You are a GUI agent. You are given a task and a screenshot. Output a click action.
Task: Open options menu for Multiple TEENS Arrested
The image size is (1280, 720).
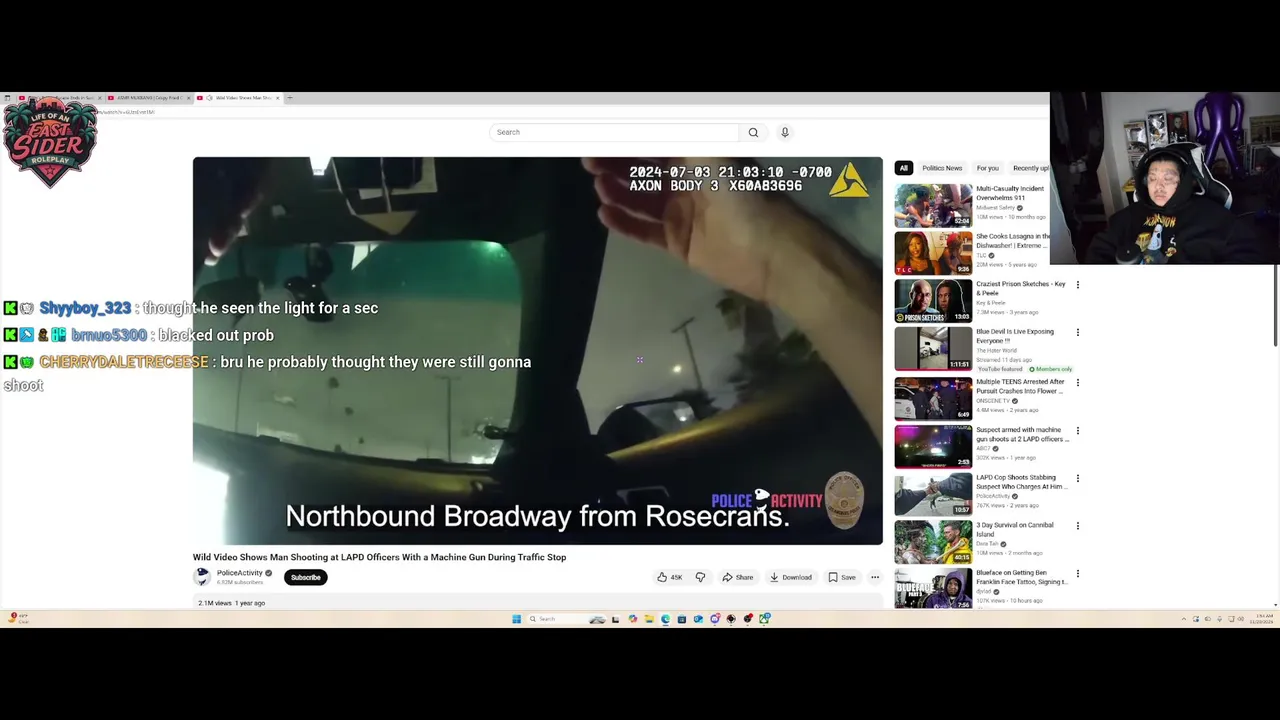click(1077, 383)
